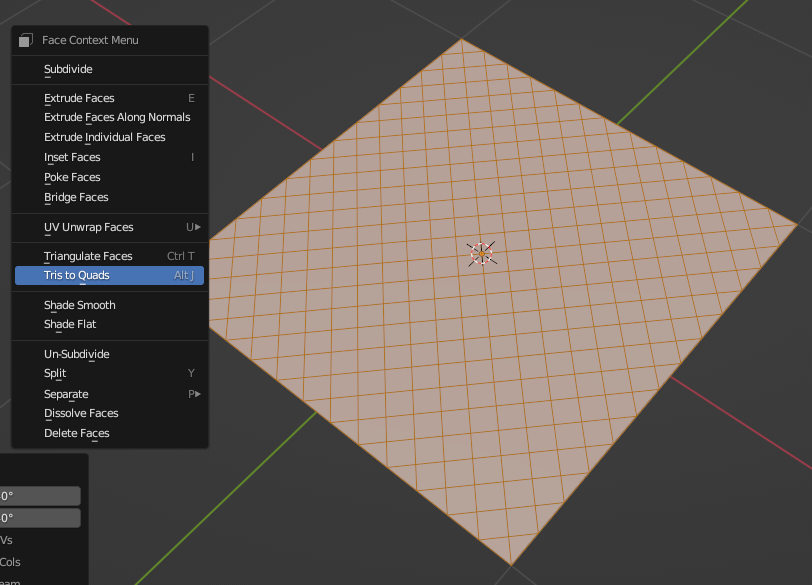The width and height of the screenshot is (812, 585).
Task: Click the upper angle field showing 0°
Action: [40, 496]
